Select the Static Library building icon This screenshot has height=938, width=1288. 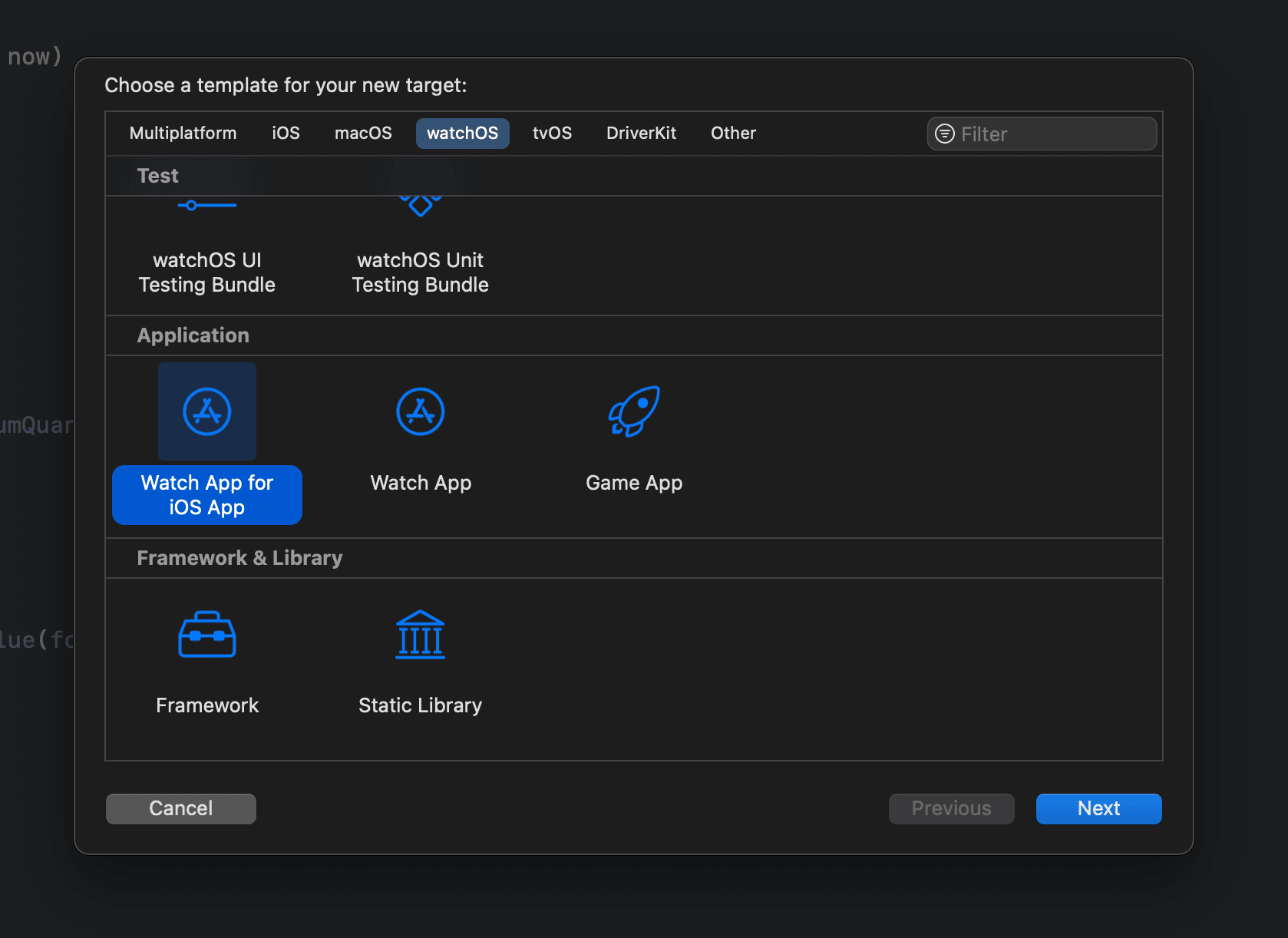(x=421, y=634)
